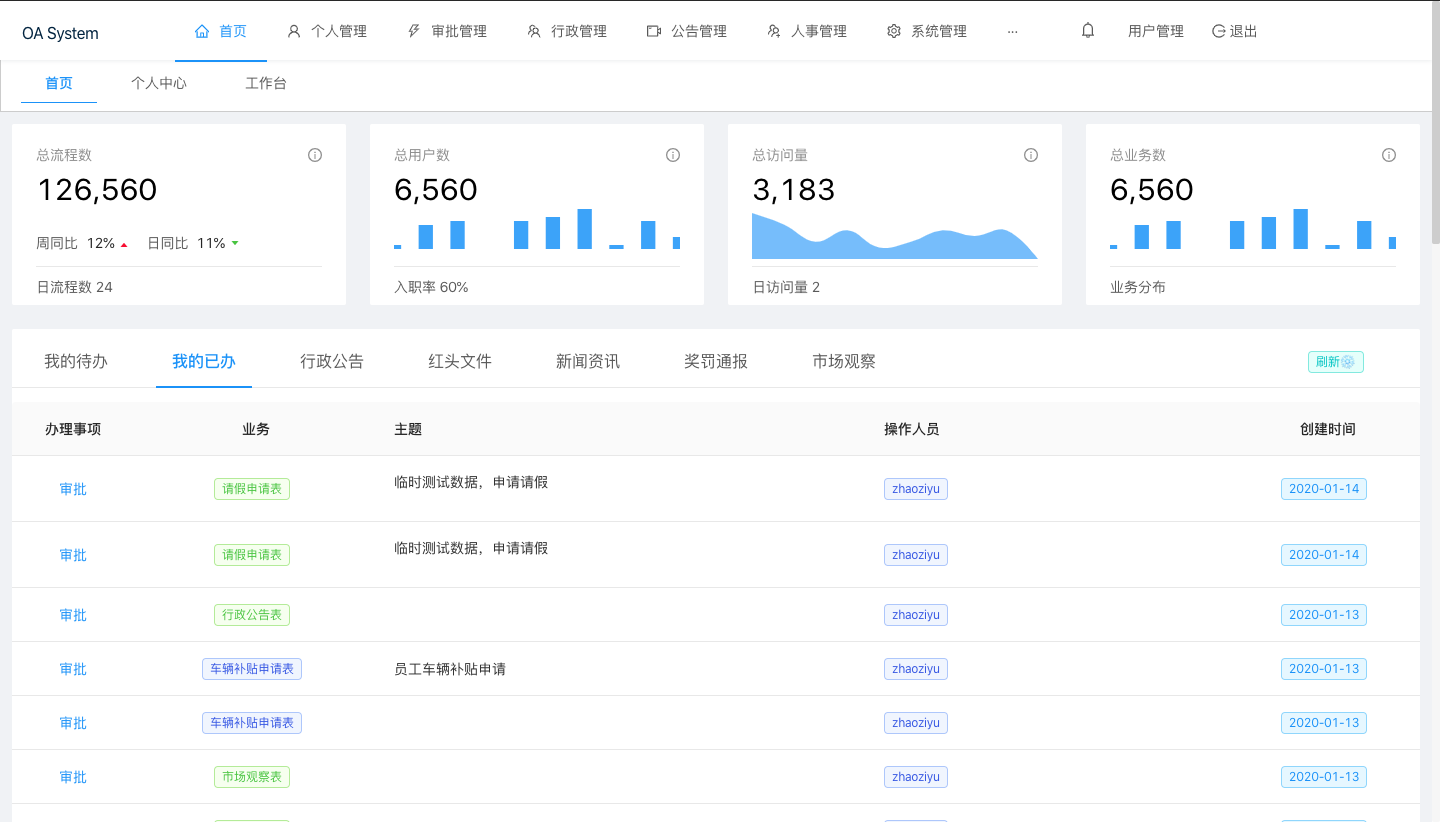Click 审批 link for 员工车辆补贴申请 row
Screen dimensions: 1440x822
click(73, 669)
